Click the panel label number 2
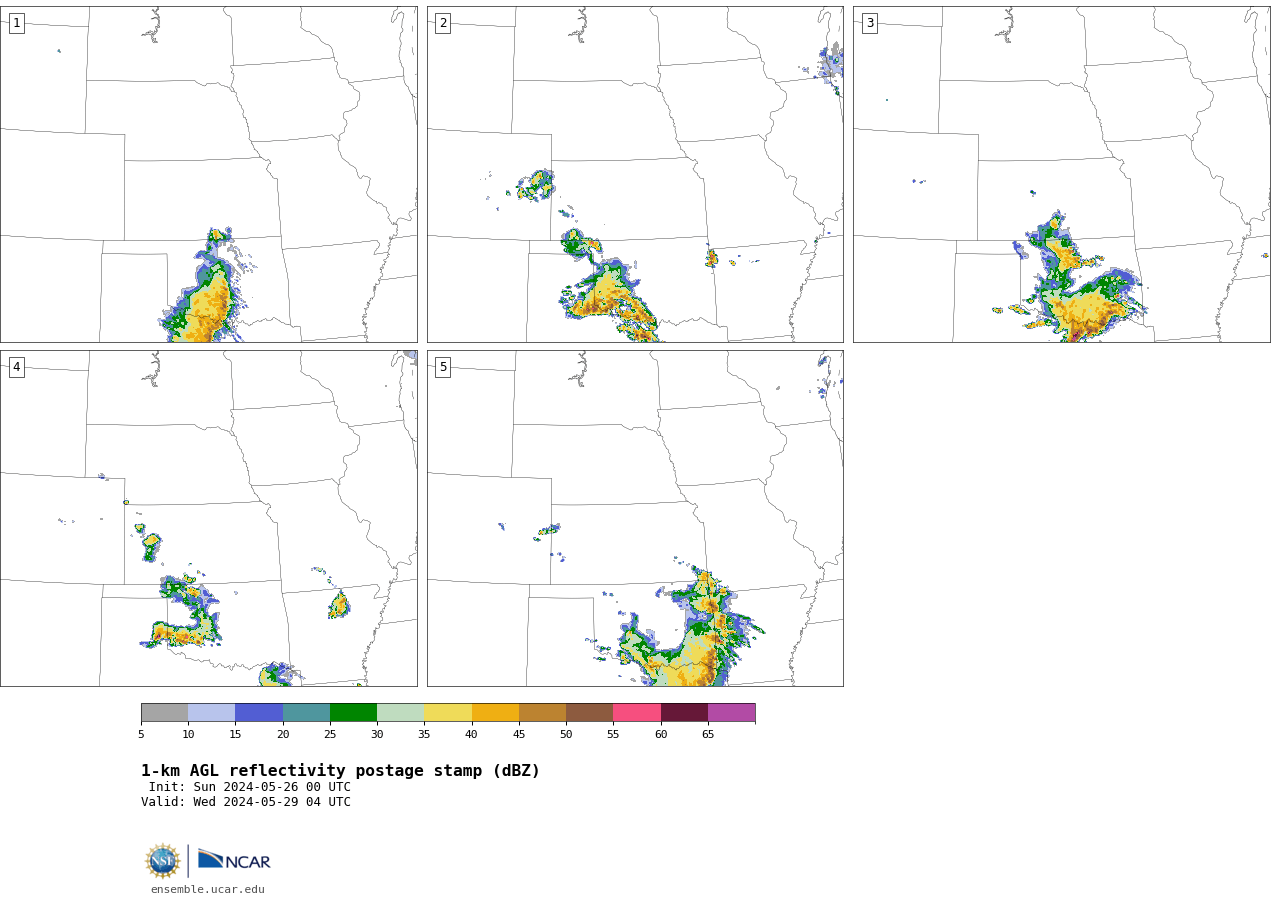Screen dimensions: 1280x901 pyautogui.click(x=443, y=23)
